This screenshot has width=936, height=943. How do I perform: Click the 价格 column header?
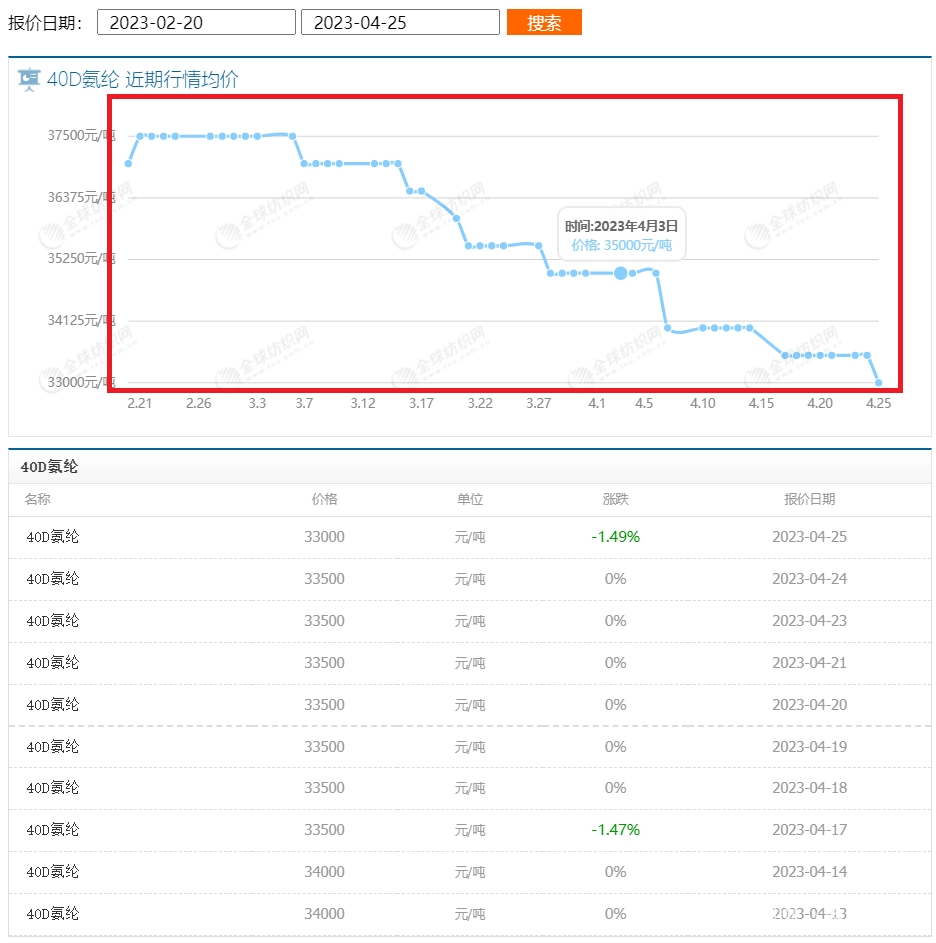tap(324, 499)
